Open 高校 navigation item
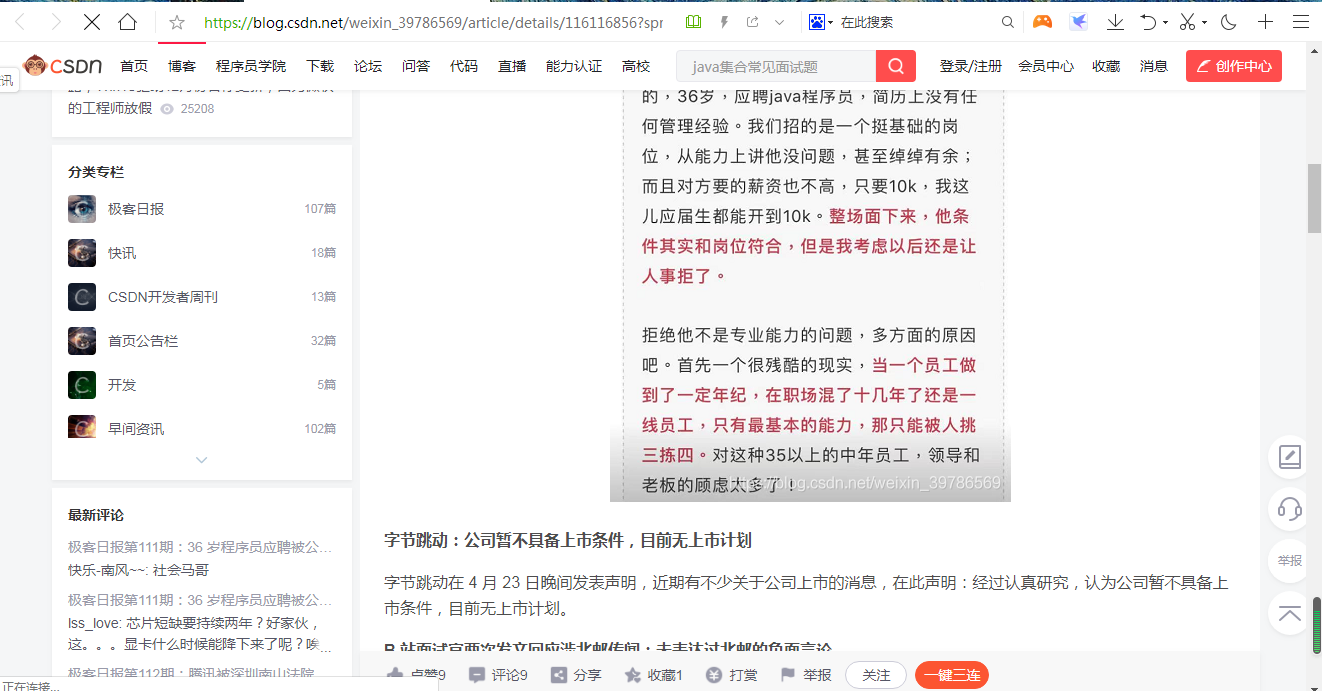 pyautogui.click(x=636, y=66)
